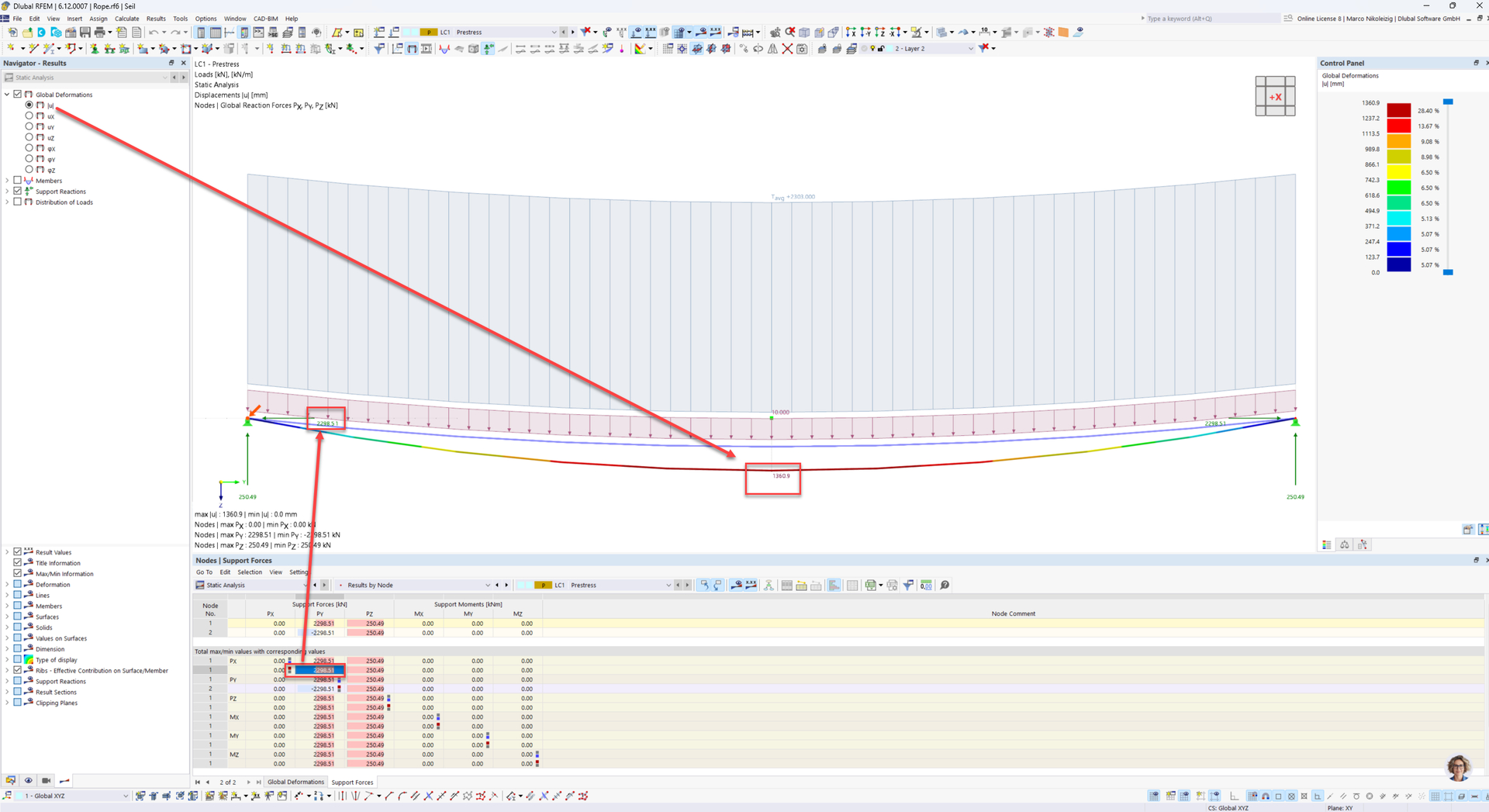Open the Calculate menu

126,19
